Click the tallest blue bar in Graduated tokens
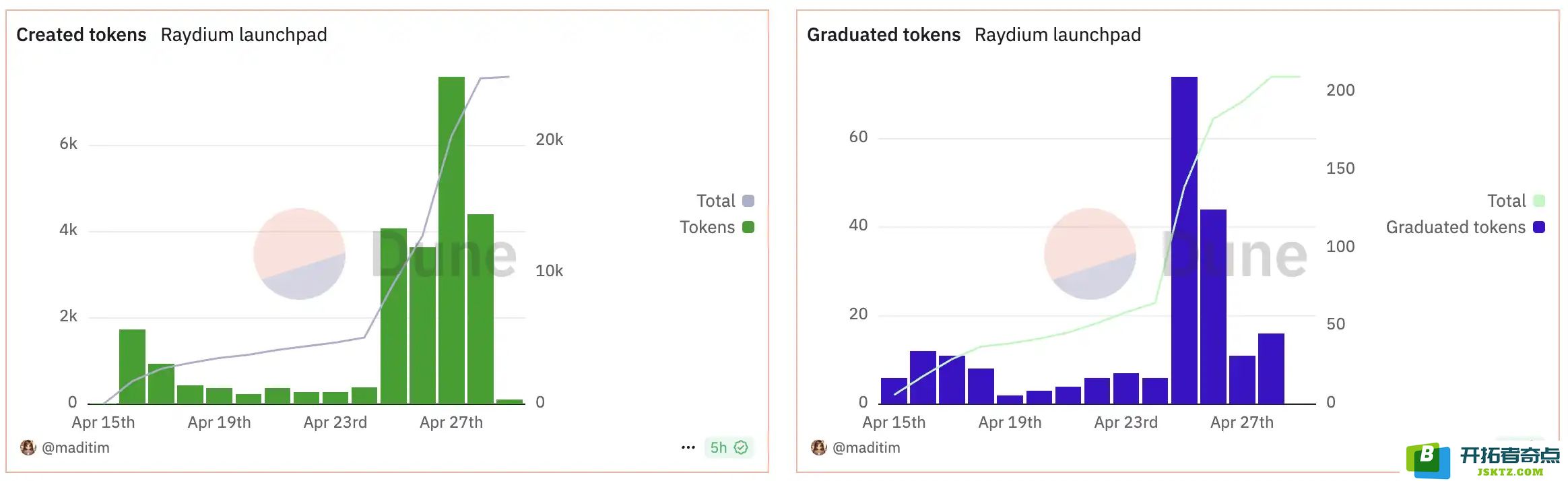Screen dimensions: 1568x481 tap(1184, 240)
